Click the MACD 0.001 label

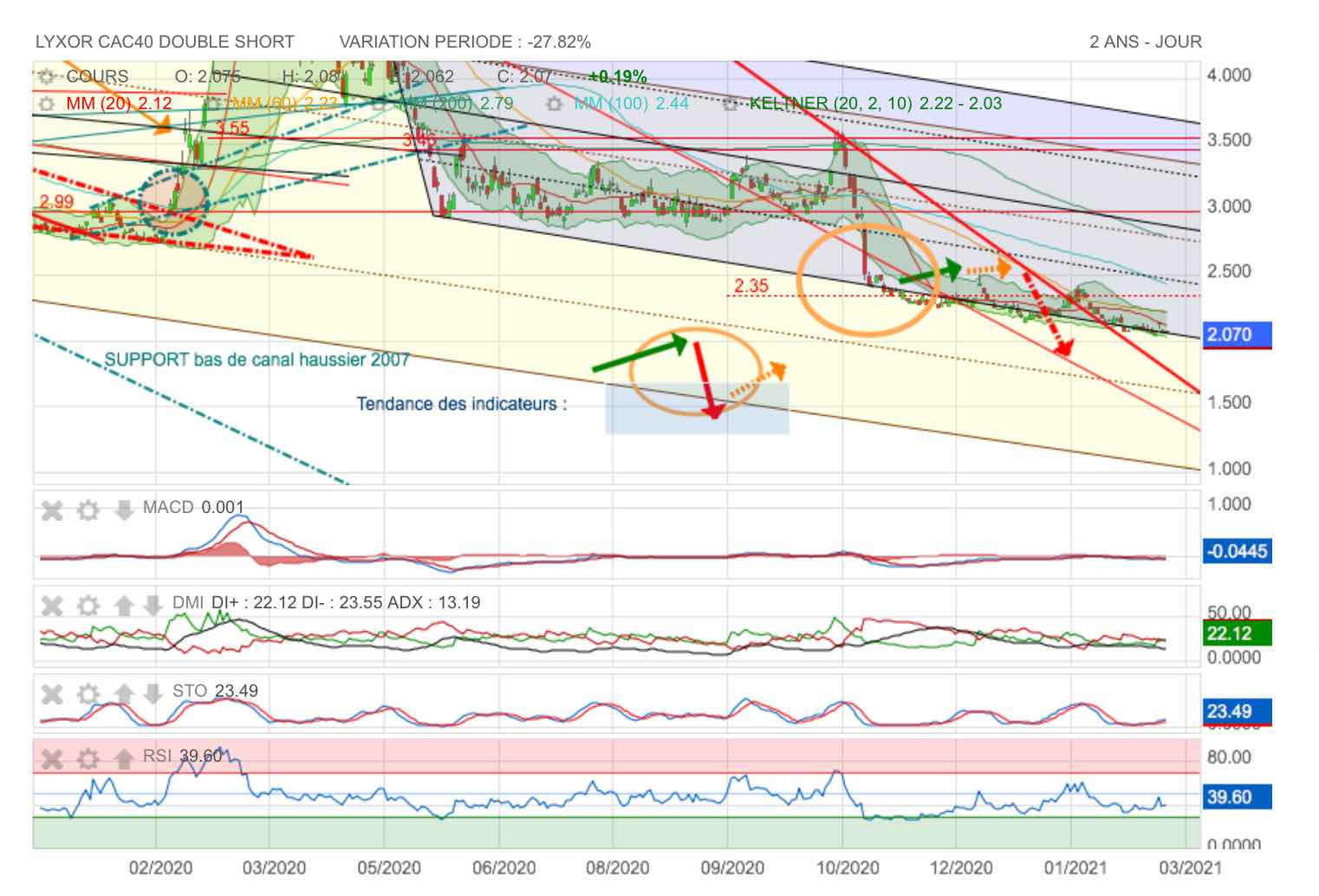[x=193, y=507]
